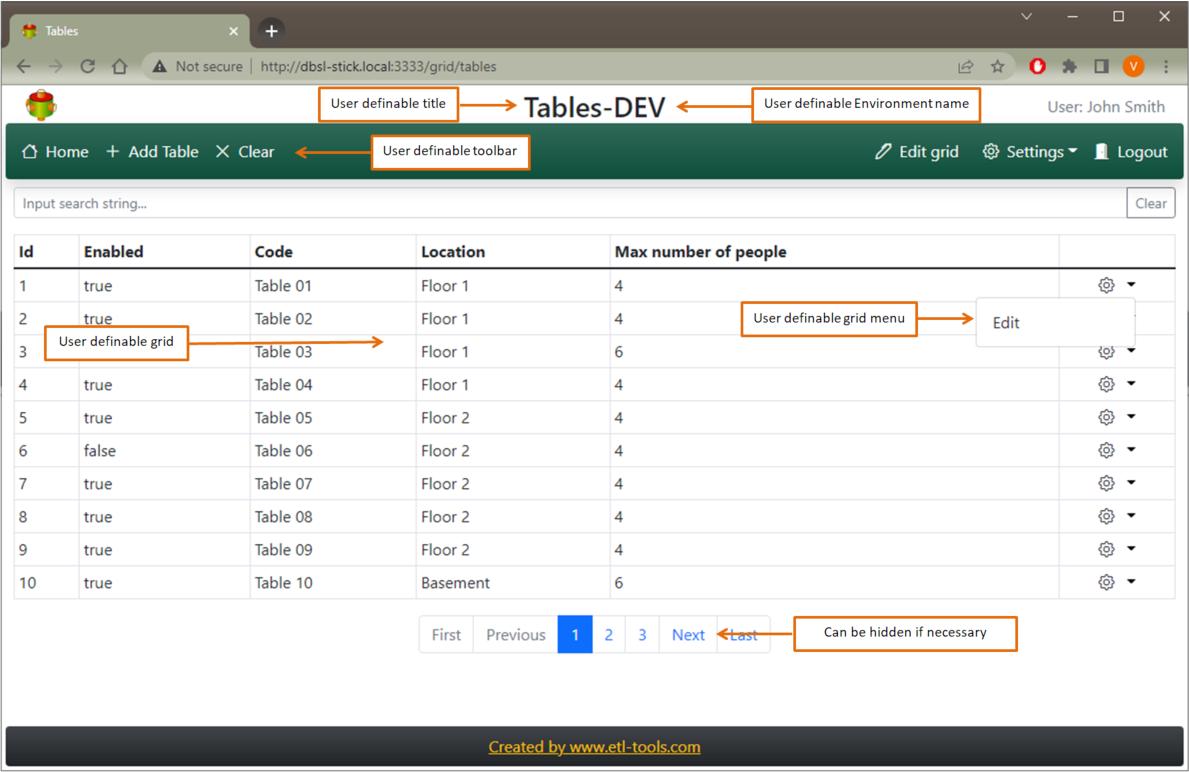
Task: Open the red Opera-style extension icon
Action: (1037, 67)
